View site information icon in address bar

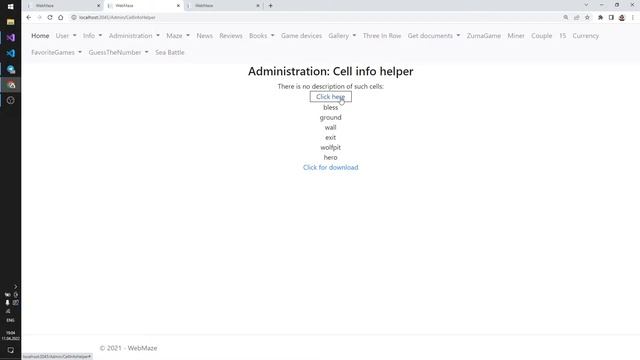(74, 18)
